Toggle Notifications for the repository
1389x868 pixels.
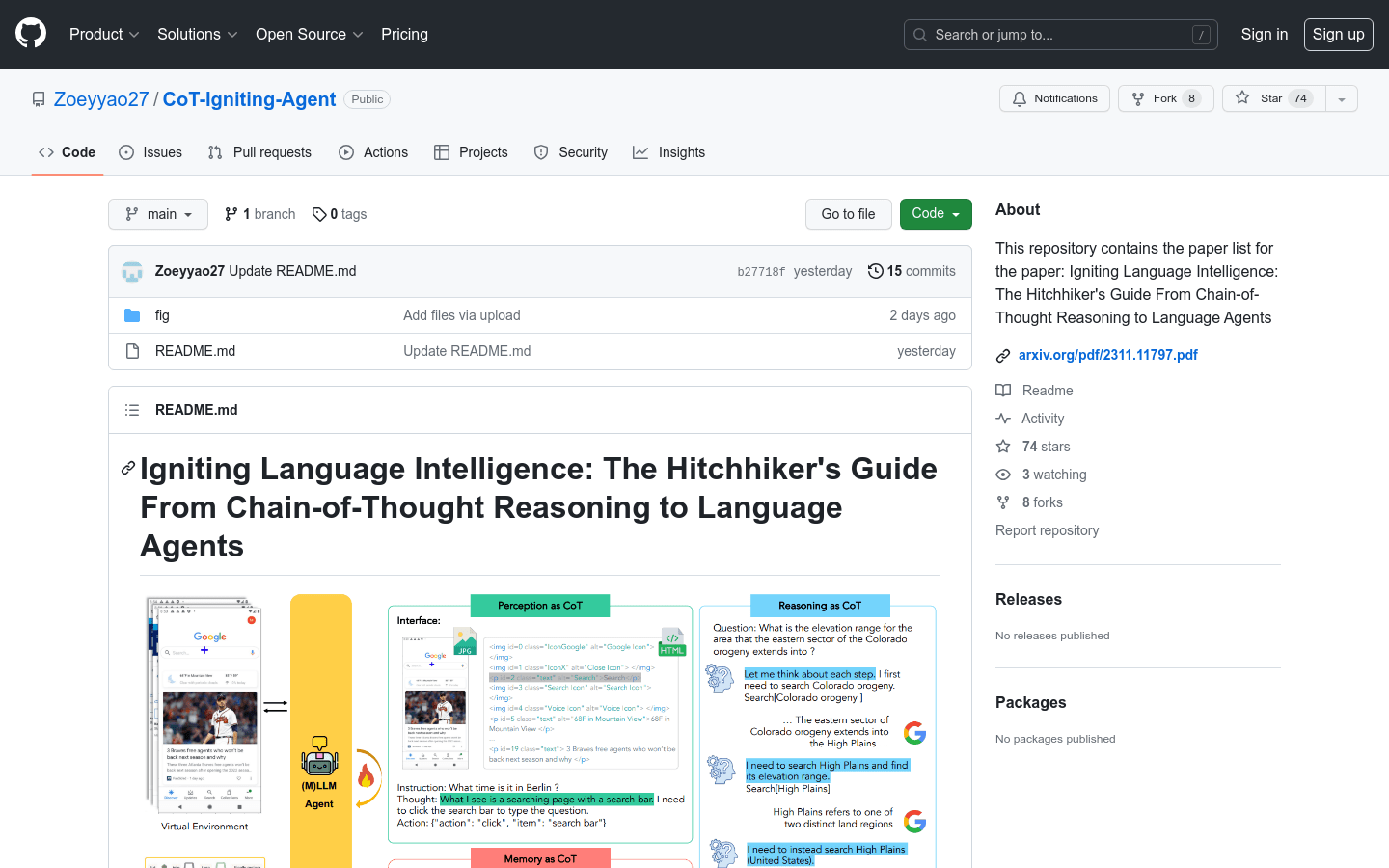[x=1054, y=98]
